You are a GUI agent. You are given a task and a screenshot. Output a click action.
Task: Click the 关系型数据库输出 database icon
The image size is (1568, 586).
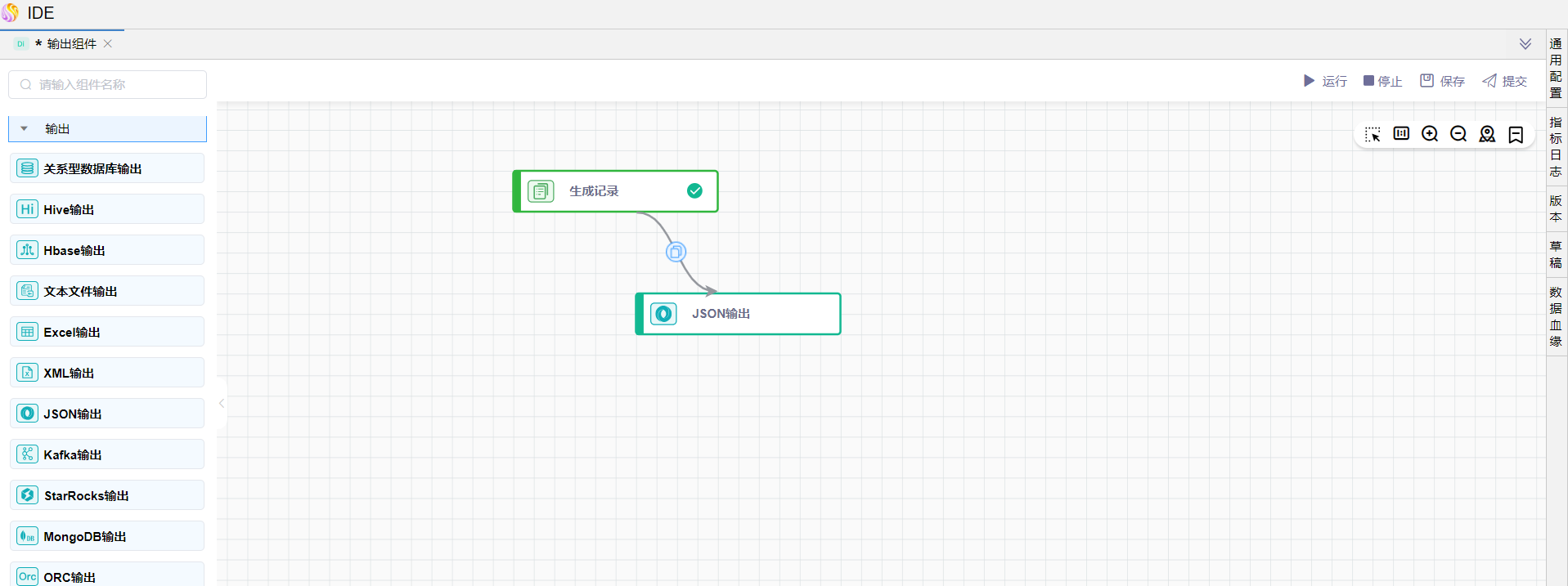[x=27, y=168]
